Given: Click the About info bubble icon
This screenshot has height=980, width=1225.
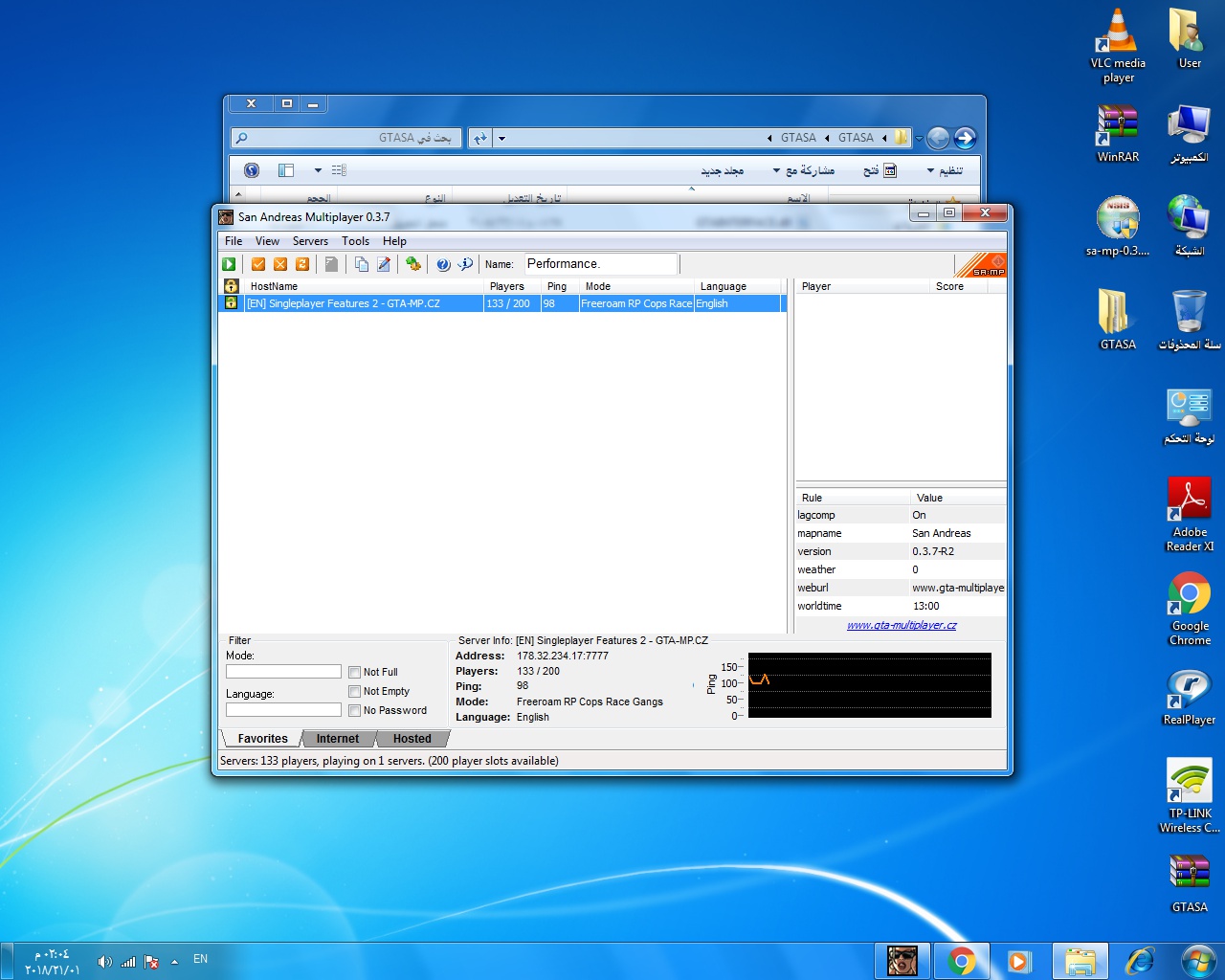Looking at the screenshot, I should pyautogui.click(x=465, y=264).
